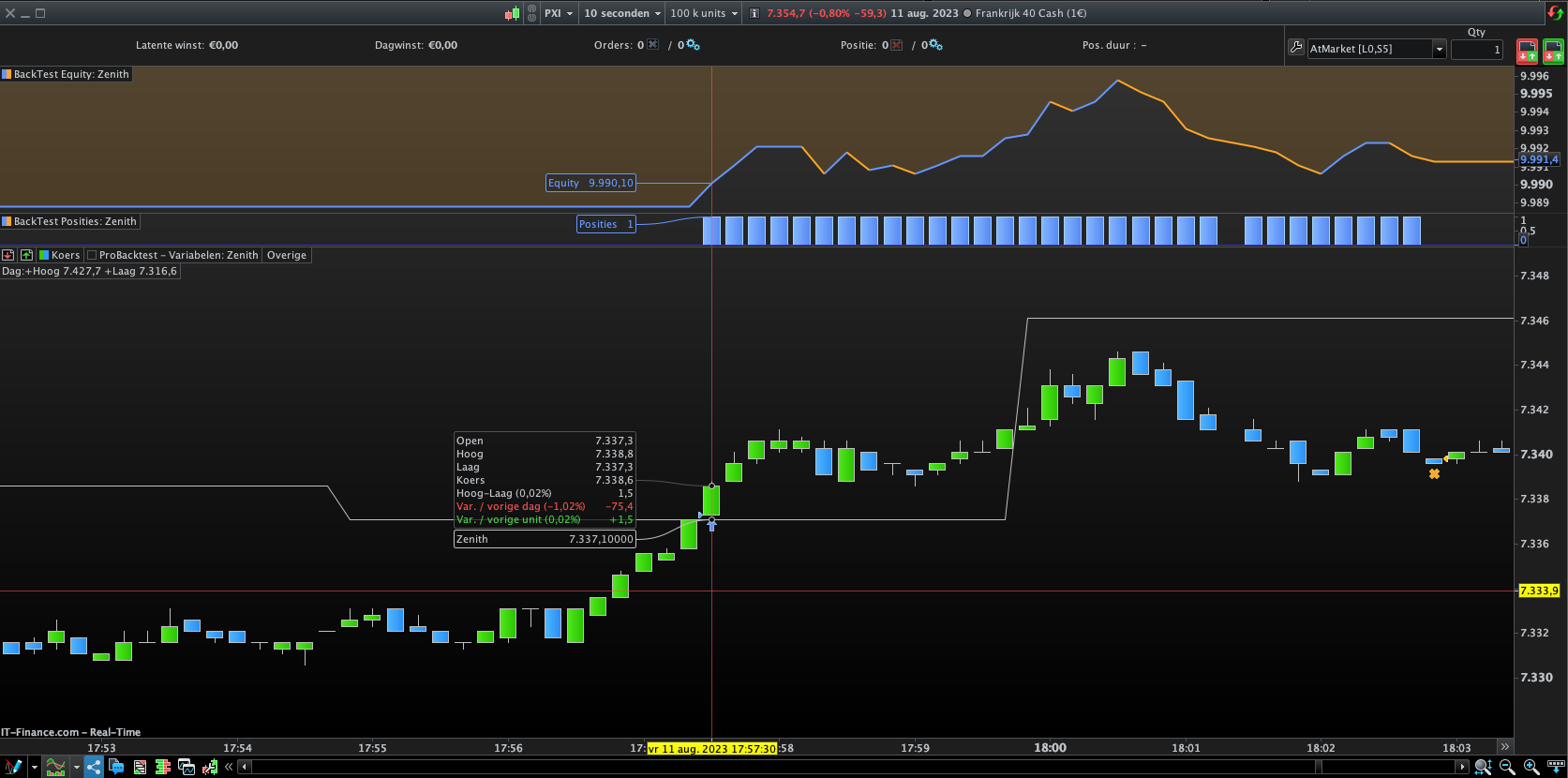The width and height of the screenshot is (1568, 778).
Task: Zoom out the time axis
Action: 1507,767
